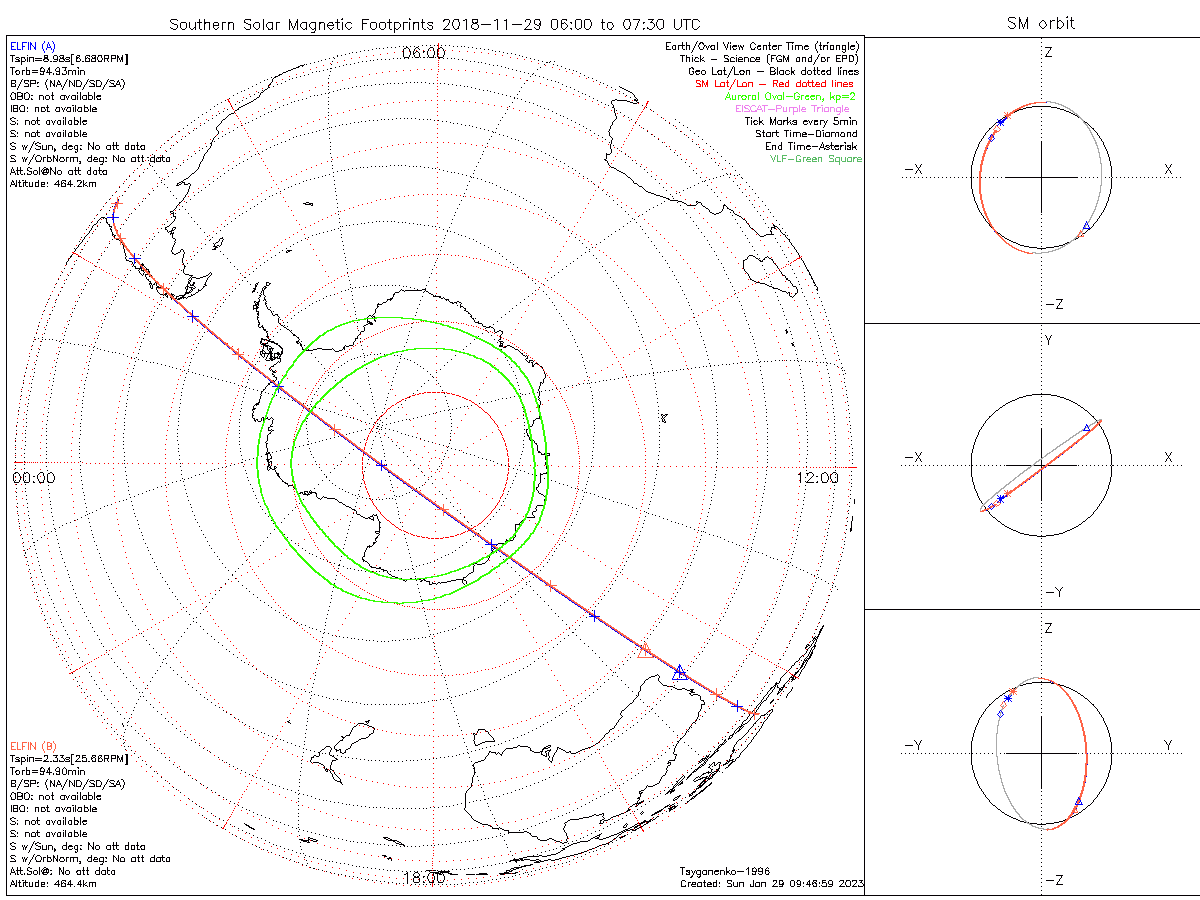Click the 00:00 local time label

point(34,478)
